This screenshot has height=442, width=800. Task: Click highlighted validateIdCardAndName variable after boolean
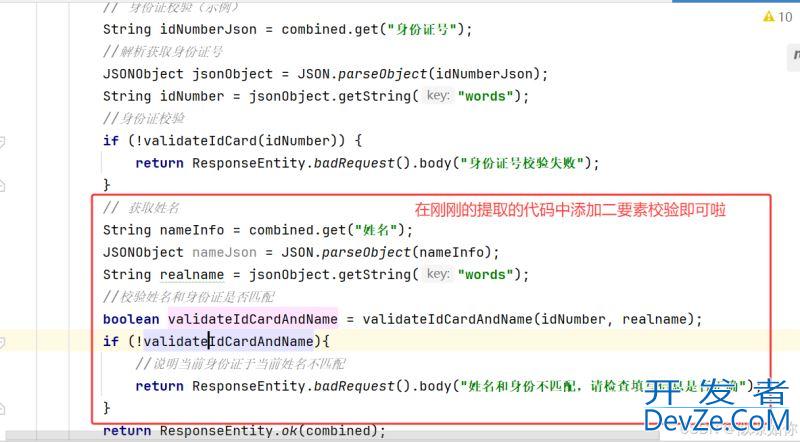[253, 319]
